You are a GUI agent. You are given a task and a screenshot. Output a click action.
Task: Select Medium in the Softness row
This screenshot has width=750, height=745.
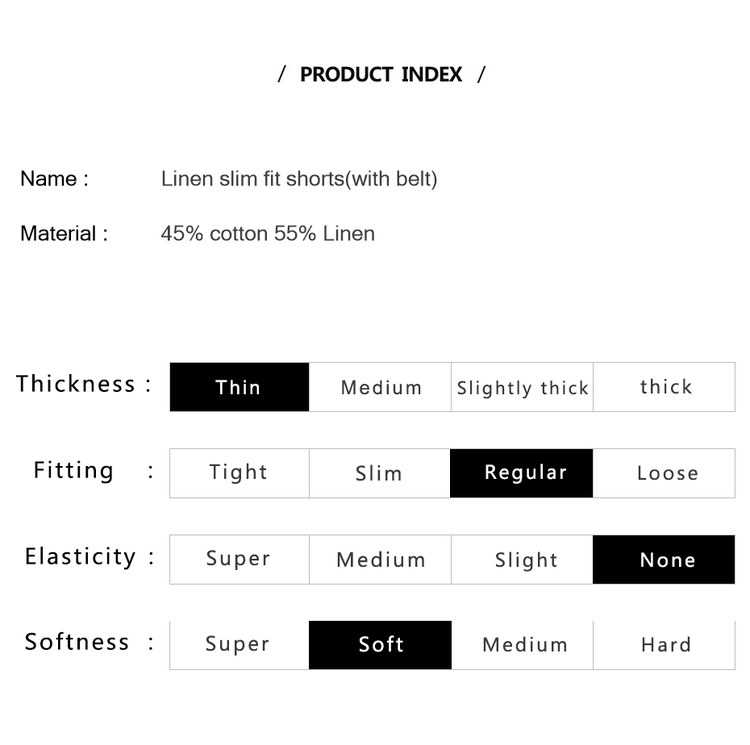tap(522, 645)
